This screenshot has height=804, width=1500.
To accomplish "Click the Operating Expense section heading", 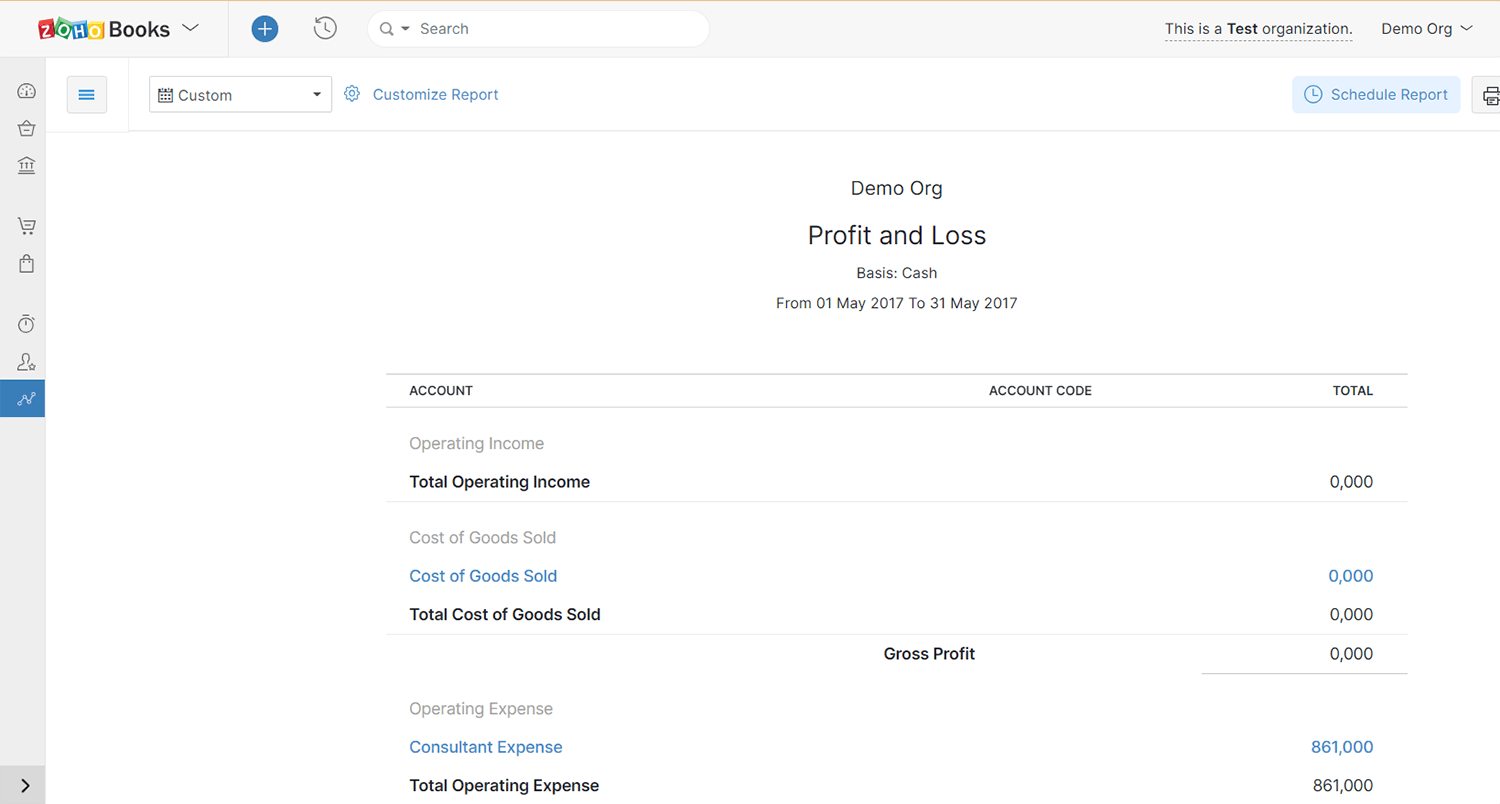I will click(481, 709).
